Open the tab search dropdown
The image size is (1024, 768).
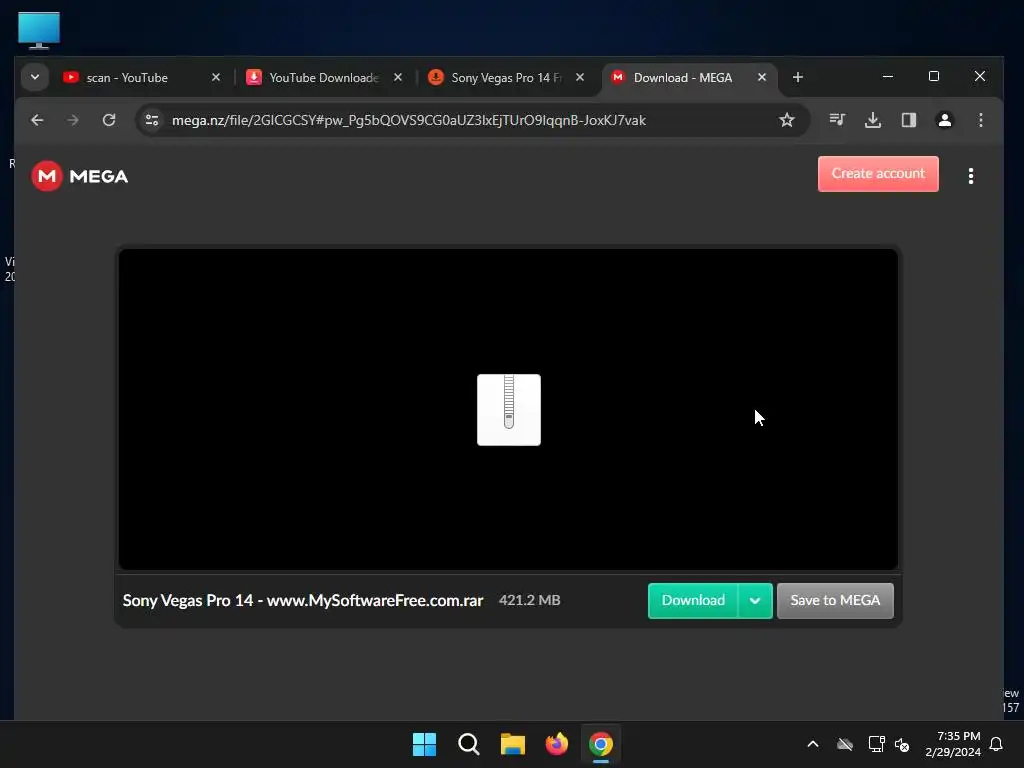coord(35,77)
